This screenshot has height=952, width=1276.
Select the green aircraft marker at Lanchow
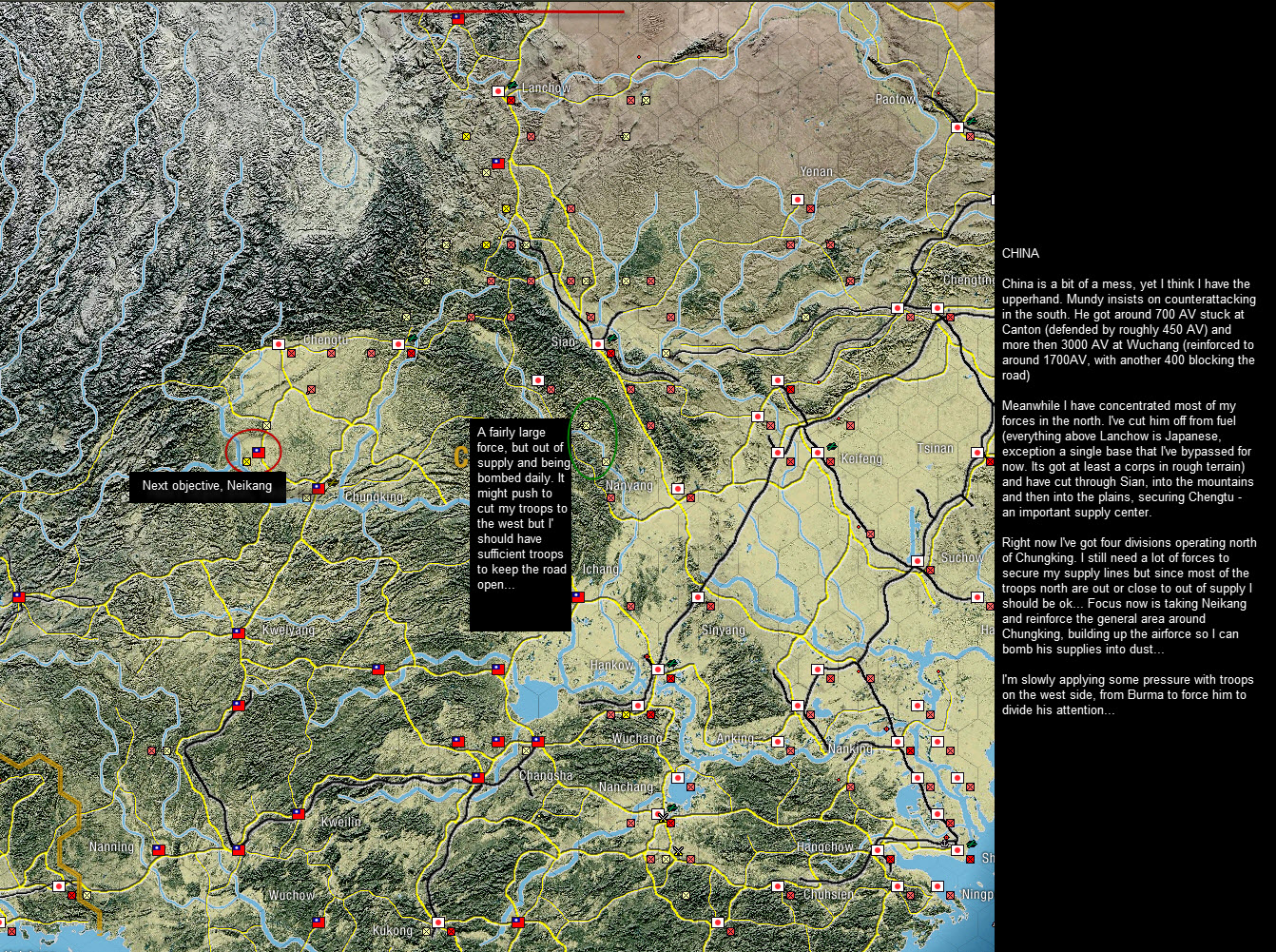(512, 86)
